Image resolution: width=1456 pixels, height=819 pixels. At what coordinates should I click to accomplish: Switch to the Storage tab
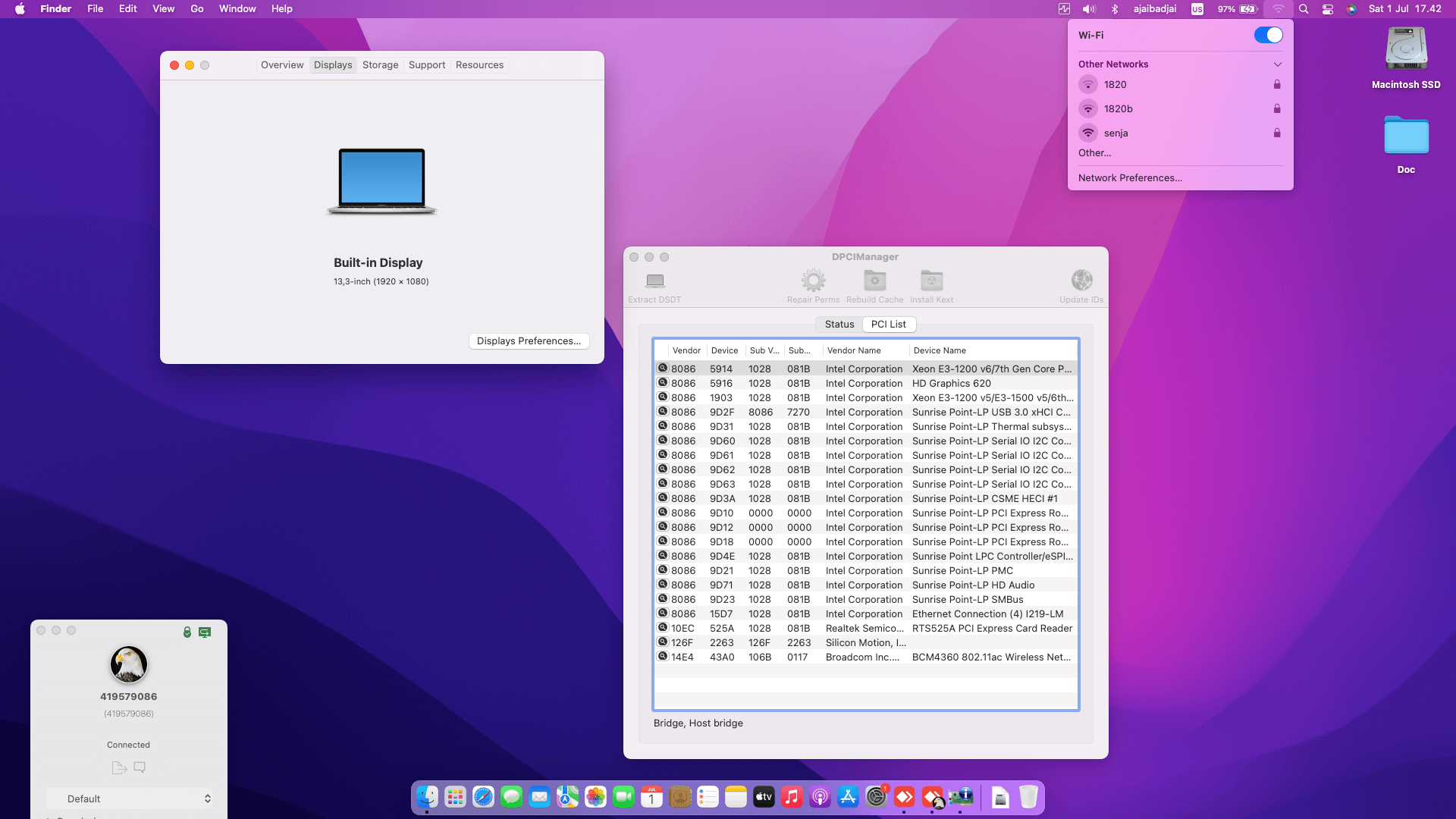[380, 65]
